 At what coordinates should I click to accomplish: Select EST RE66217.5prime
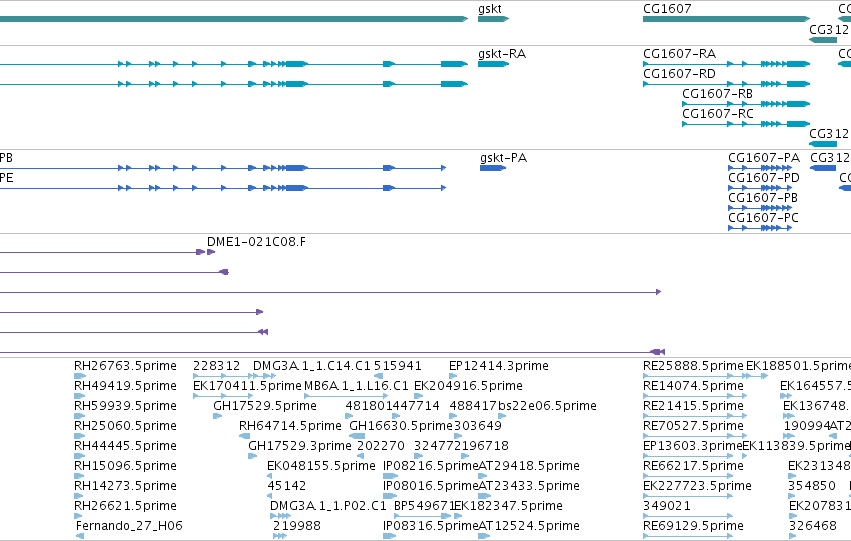693,466
